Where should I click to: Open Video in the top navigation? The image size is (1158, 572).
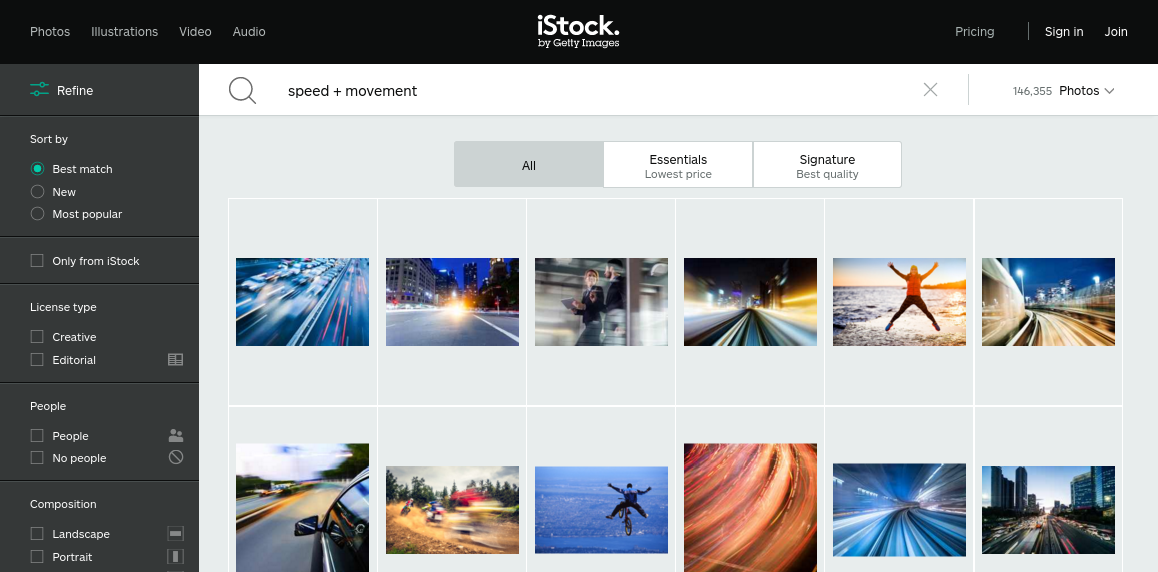[x=195, y=32]
